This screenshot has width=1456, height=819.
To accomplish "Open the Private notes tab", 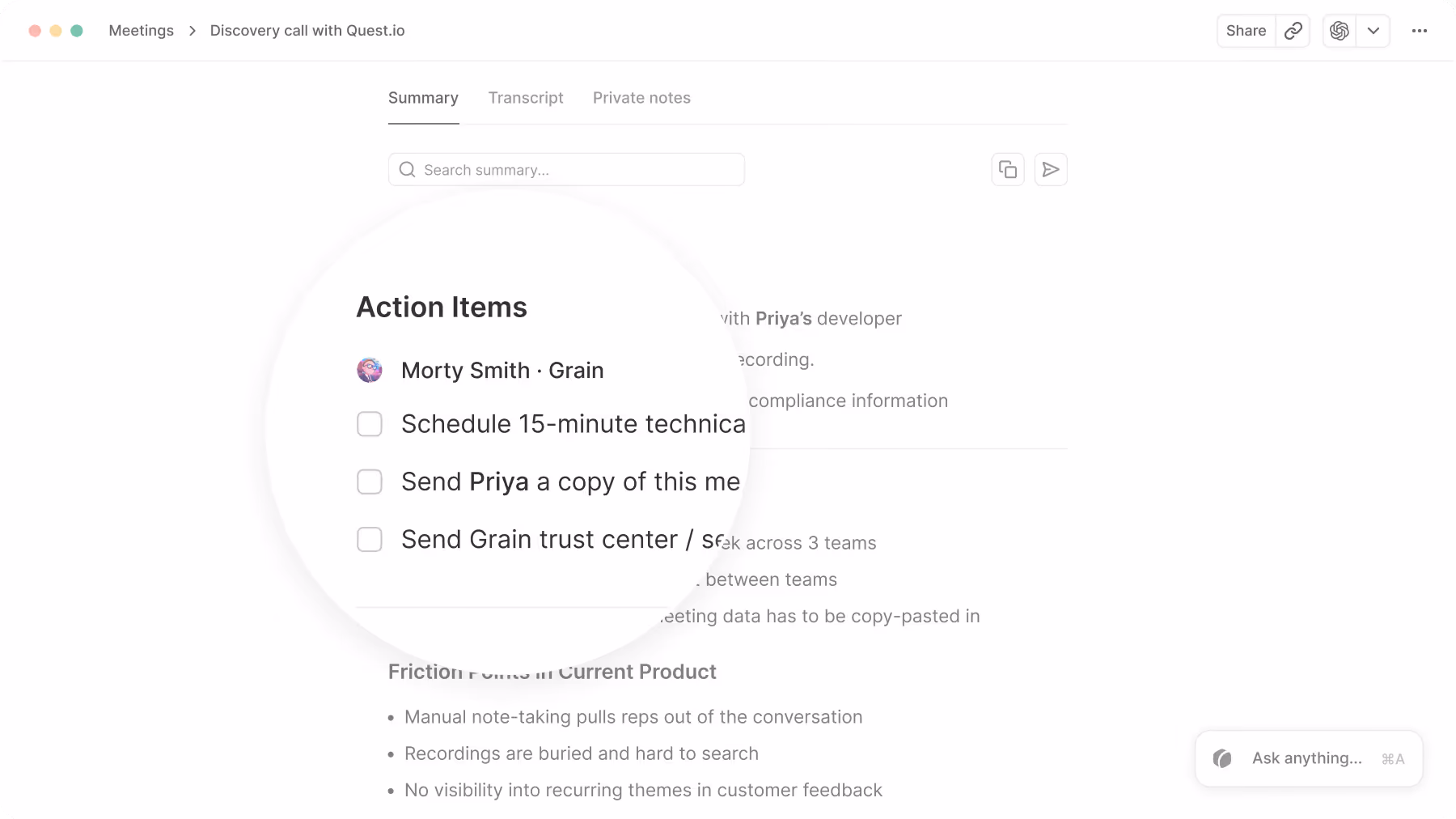I will pyautogui.click(x=641, y=98).
